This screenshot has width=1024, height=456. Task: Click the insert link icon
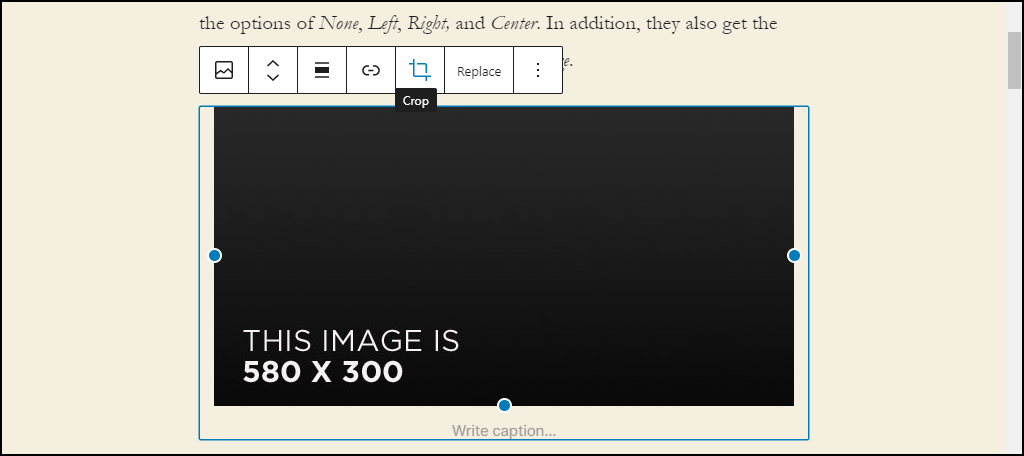point(371,70)
